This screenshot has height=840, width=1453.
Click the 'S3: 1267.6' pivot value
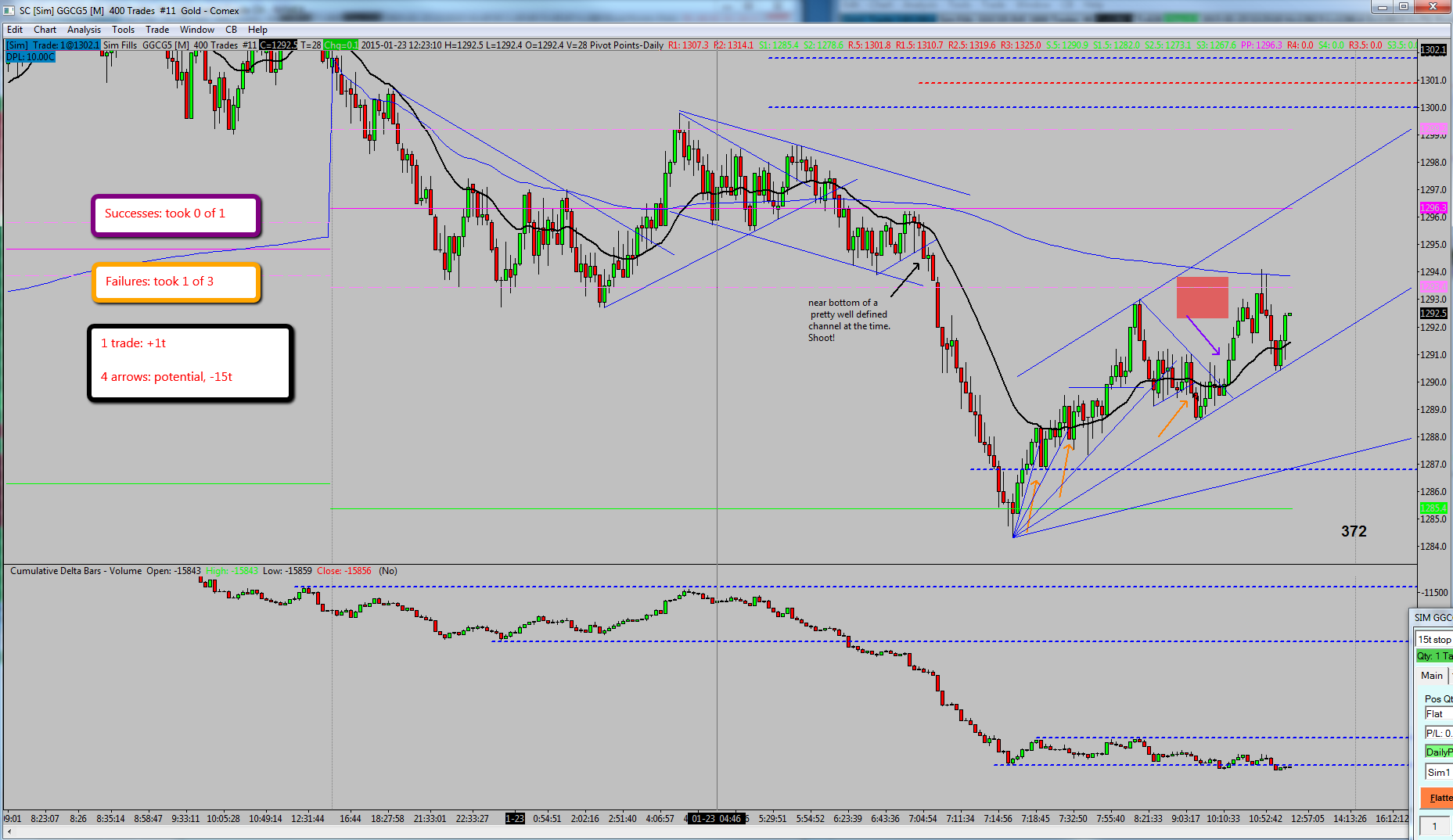click(1216, 45)
